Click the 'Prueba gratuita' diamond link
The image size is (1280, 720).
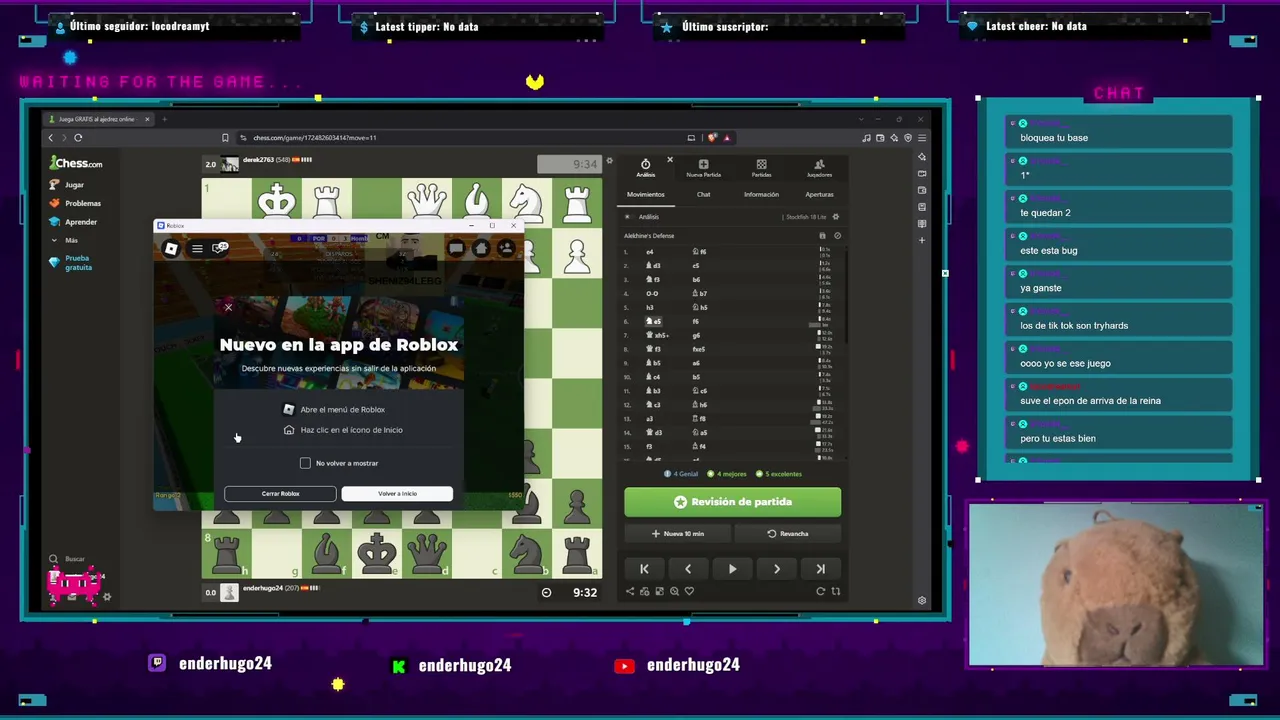tap(71, 263)
